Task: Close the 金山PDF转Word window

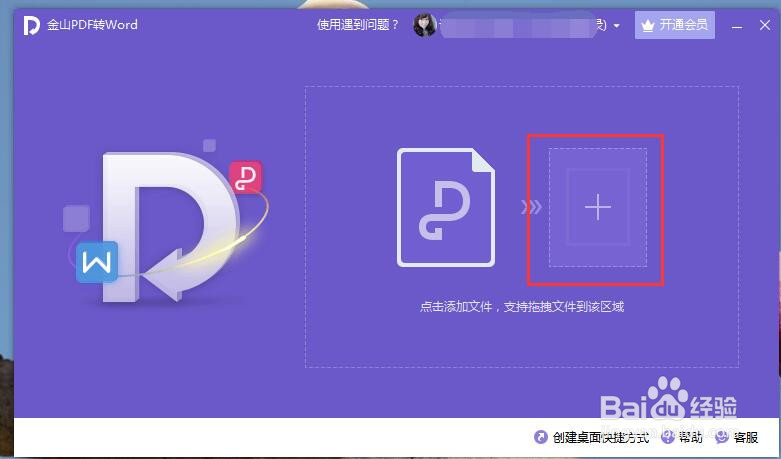Action: pyautogui.click(x=765, y=25)
